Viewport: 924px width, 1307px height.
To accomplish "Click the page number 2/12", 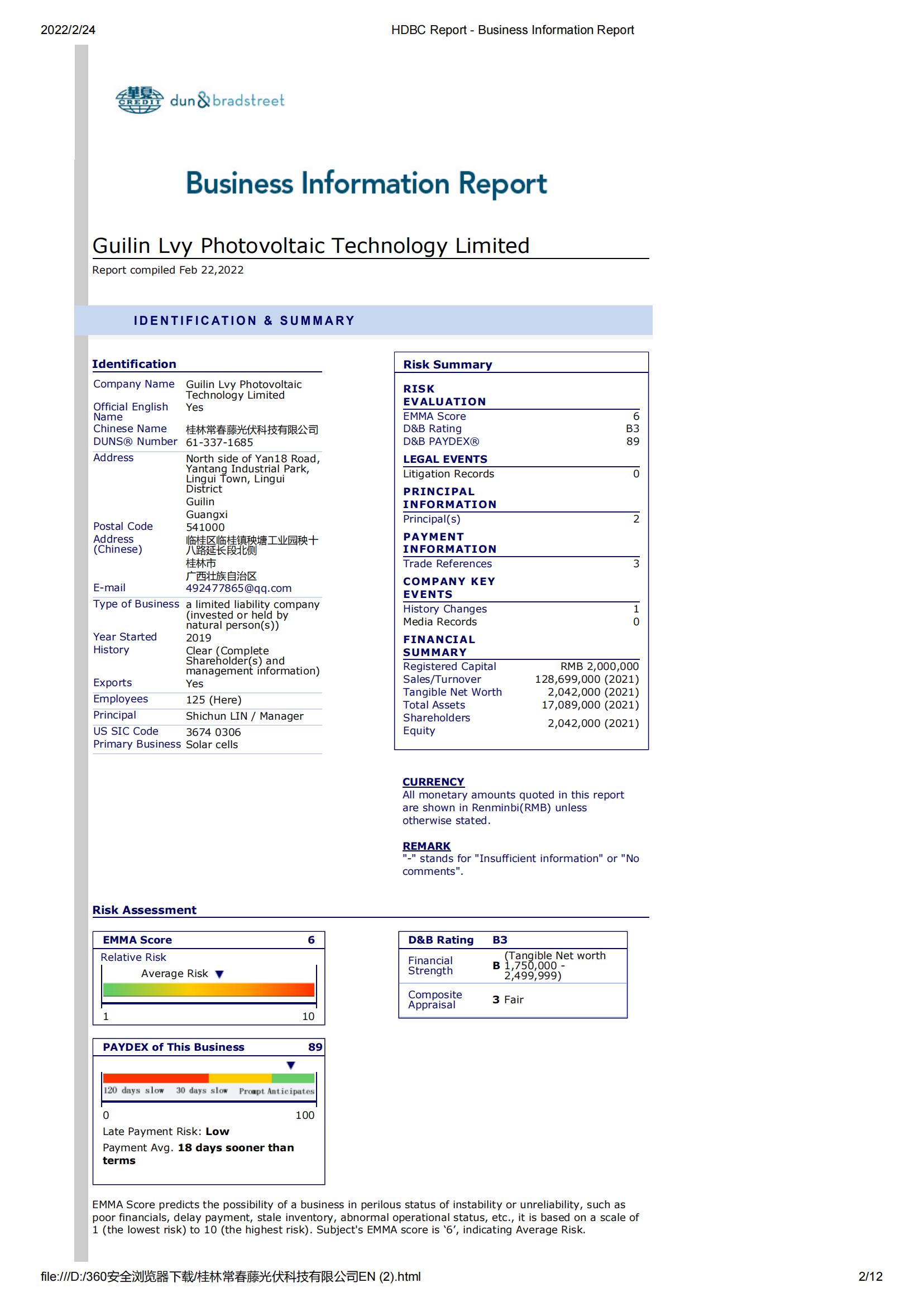I will pyautogui.click(x=870, y=1276).
